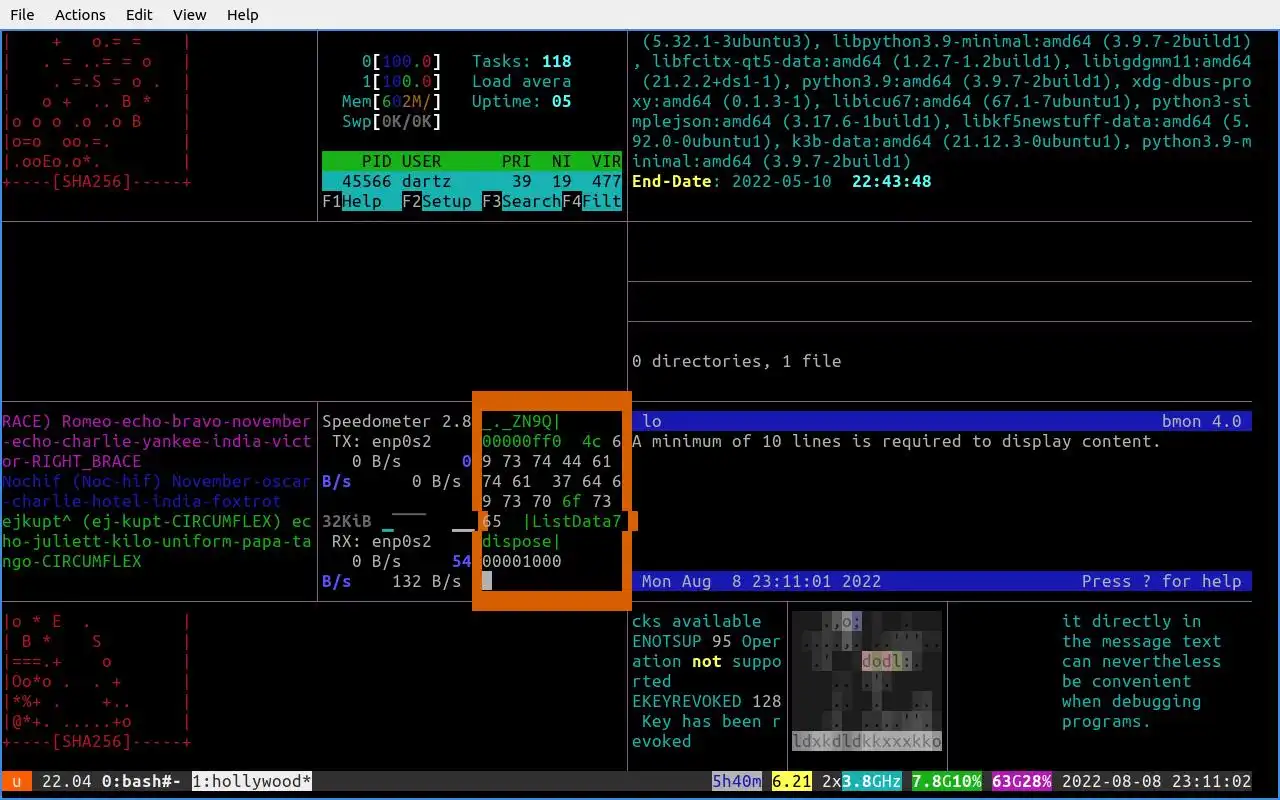
Task: Click the 00000ff0 hex offset
Action: pos(522,441)
